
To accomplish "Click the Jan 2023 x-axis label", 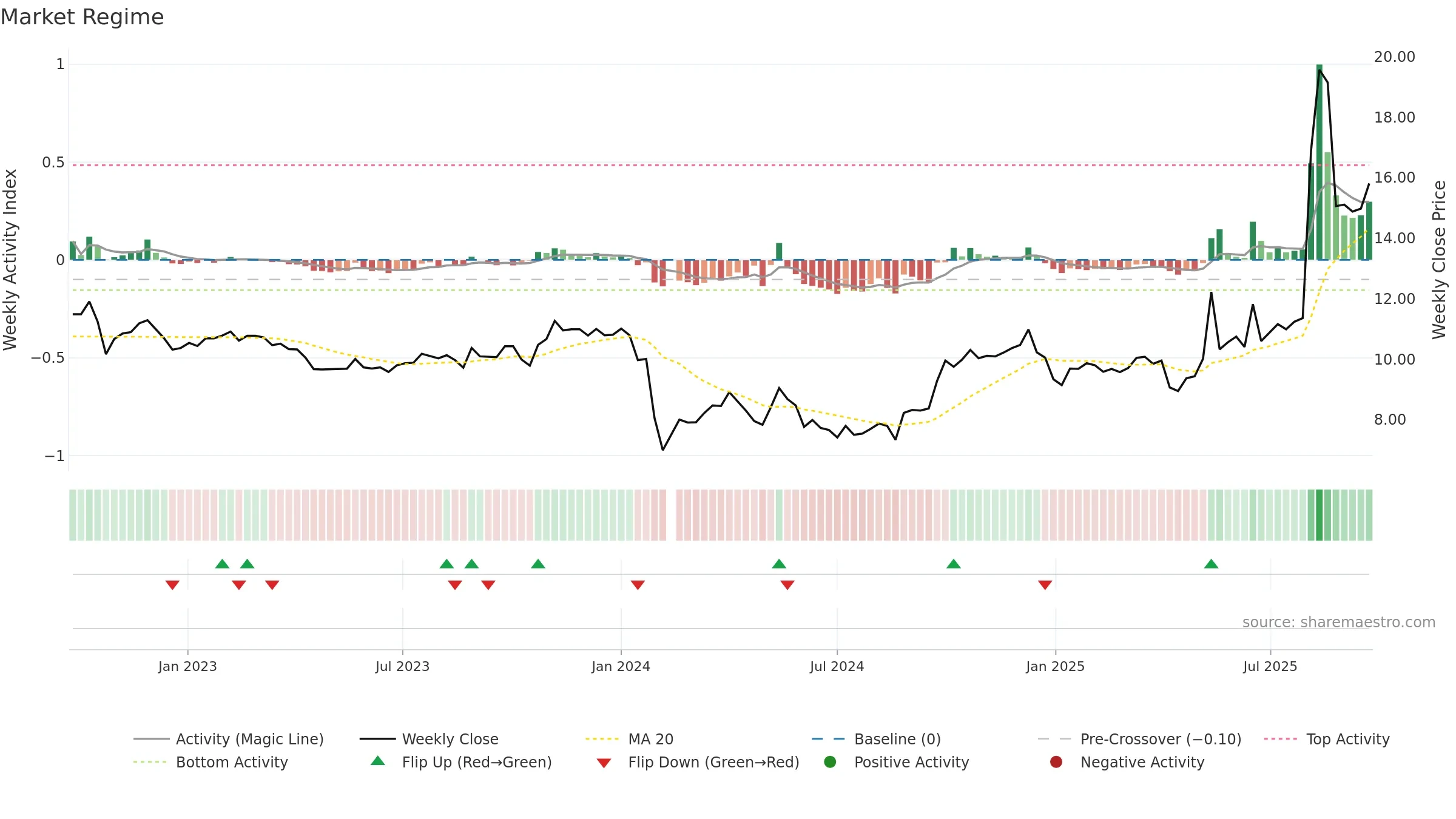I will coord(187,666).
